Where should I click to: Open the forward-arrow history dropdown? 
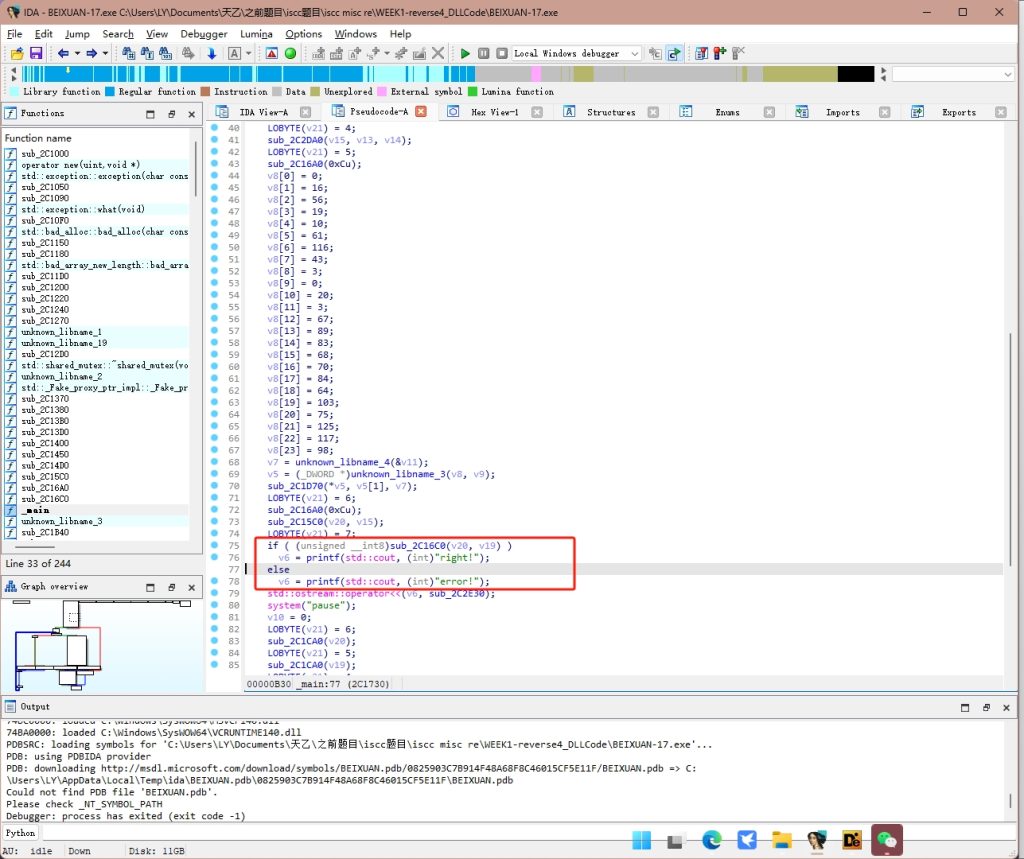[x=105, y=54]
